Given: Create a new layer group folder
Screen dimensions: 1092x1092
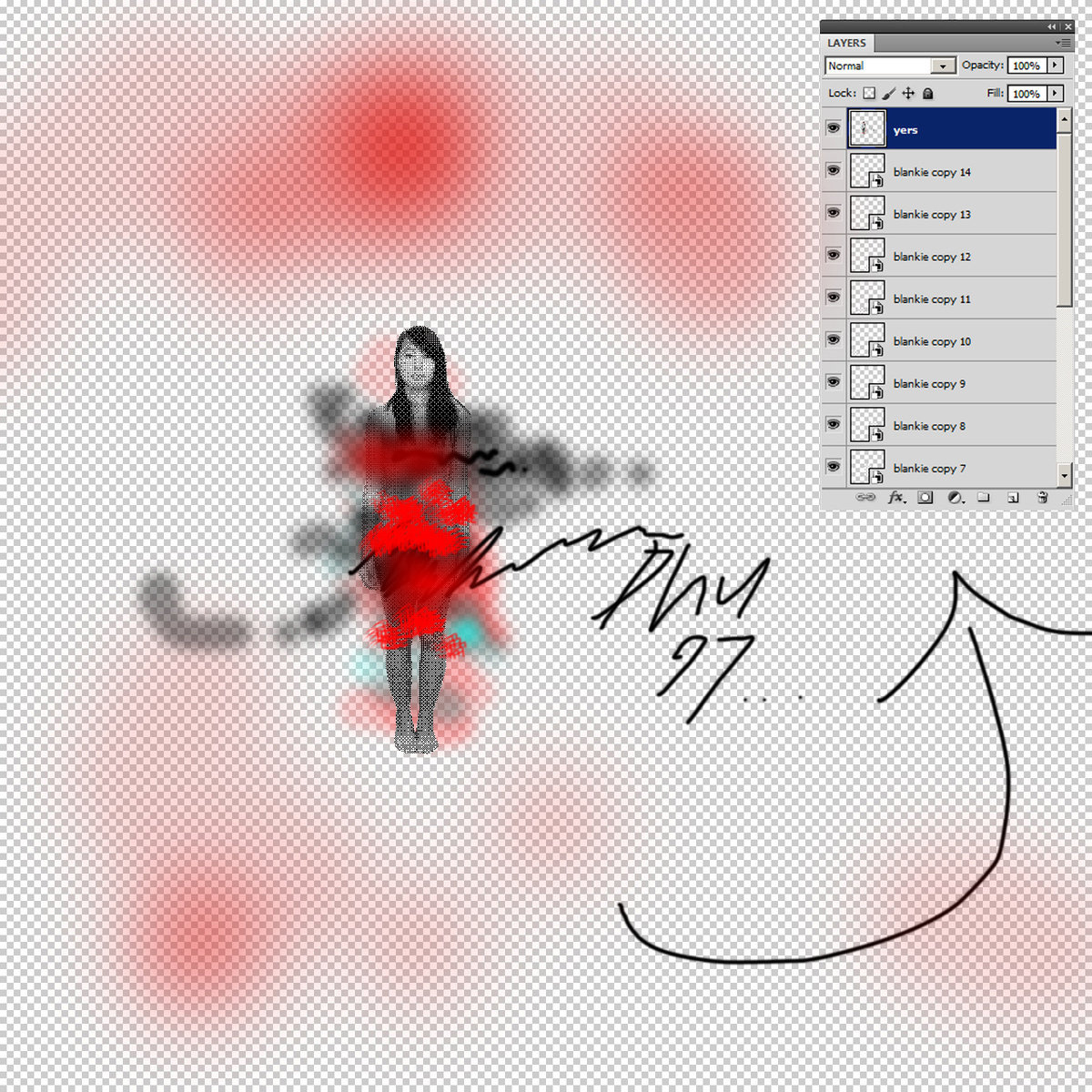Looking at the screenshot, I should pos(983,498).
